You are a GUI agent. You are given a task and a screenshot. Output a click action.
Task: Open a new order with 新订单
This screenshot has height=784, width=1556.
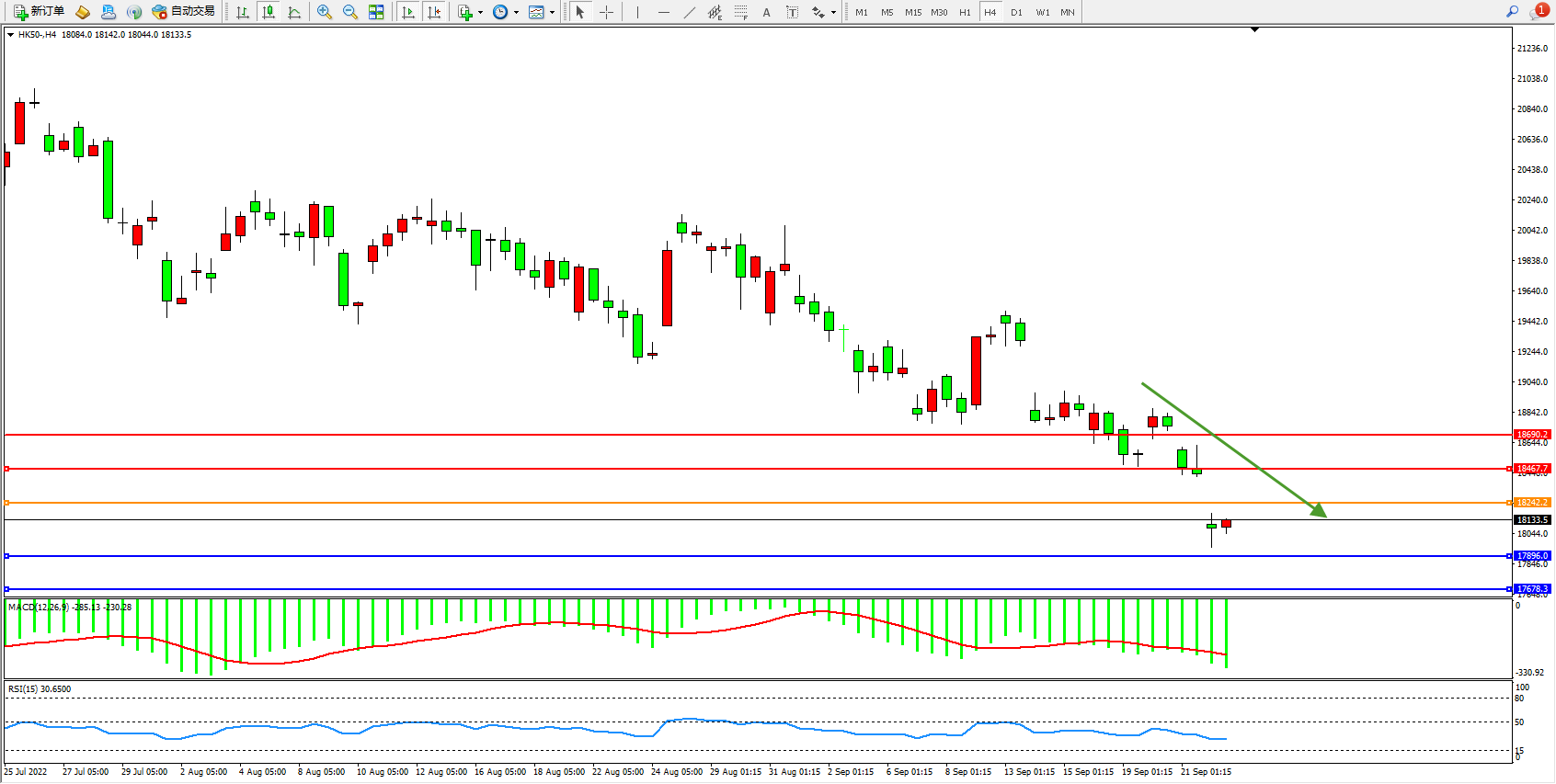[x=39, y=12]
